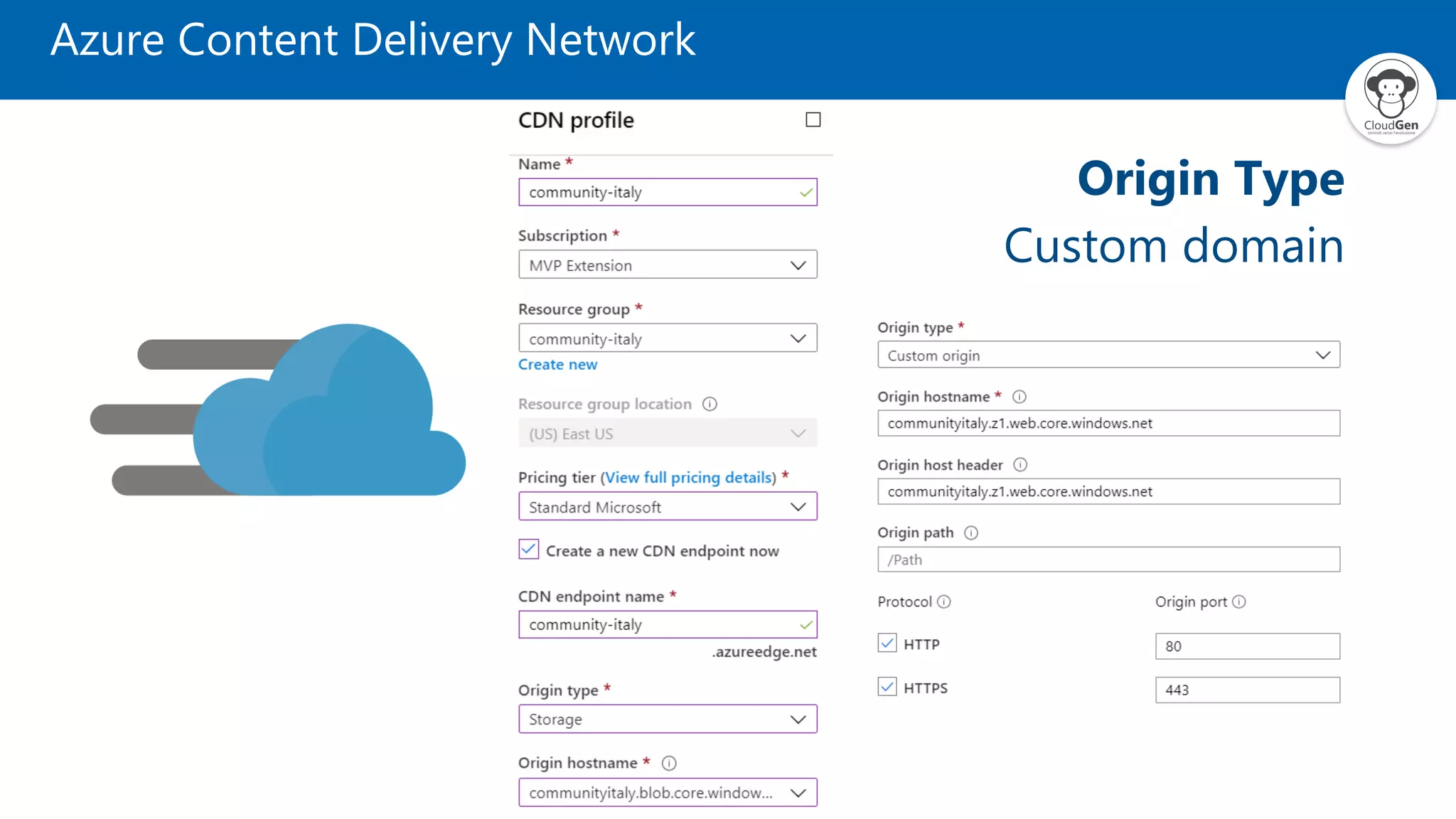Click info icon beside Origin host header
1456x819 pixels.
tap(1020, 465)
